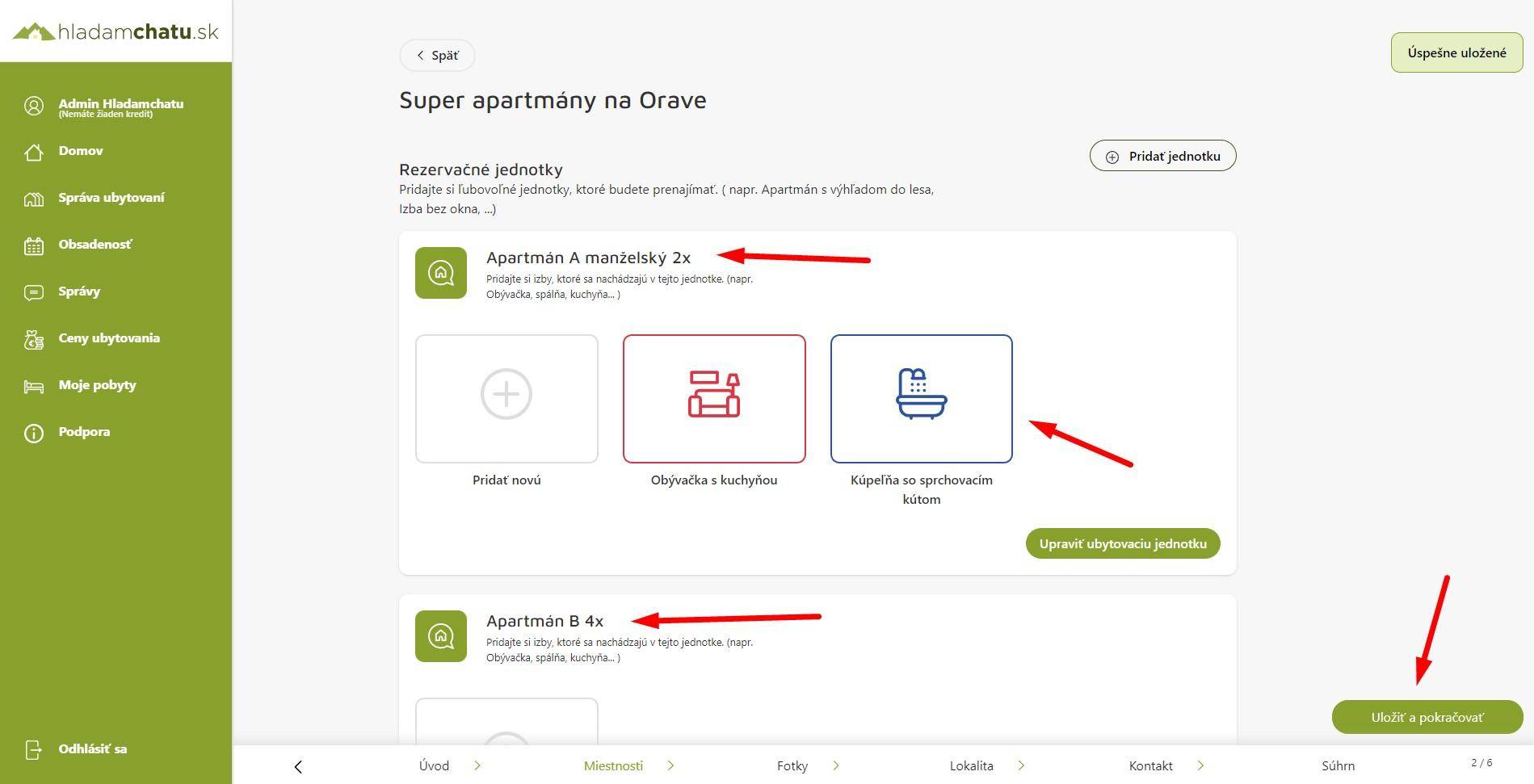Viewport: 1534px width, 784px height.
Task: Open the Kúpeľňa so sprchovacím kútom tile
Action: pyautogui.click(x=922, y=399)
